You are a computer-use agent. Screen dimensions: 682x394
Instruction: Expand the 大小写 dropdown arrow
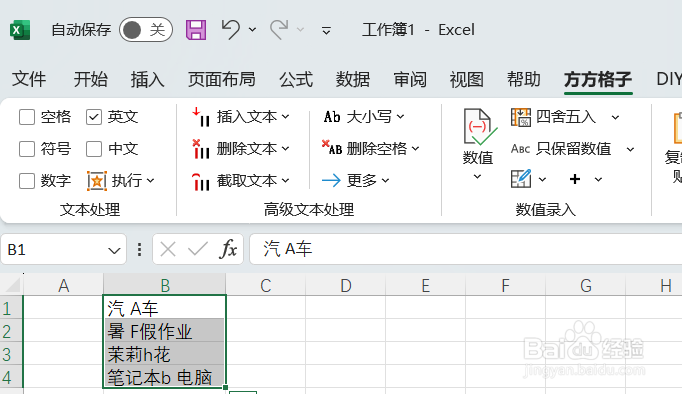point(401,117)
